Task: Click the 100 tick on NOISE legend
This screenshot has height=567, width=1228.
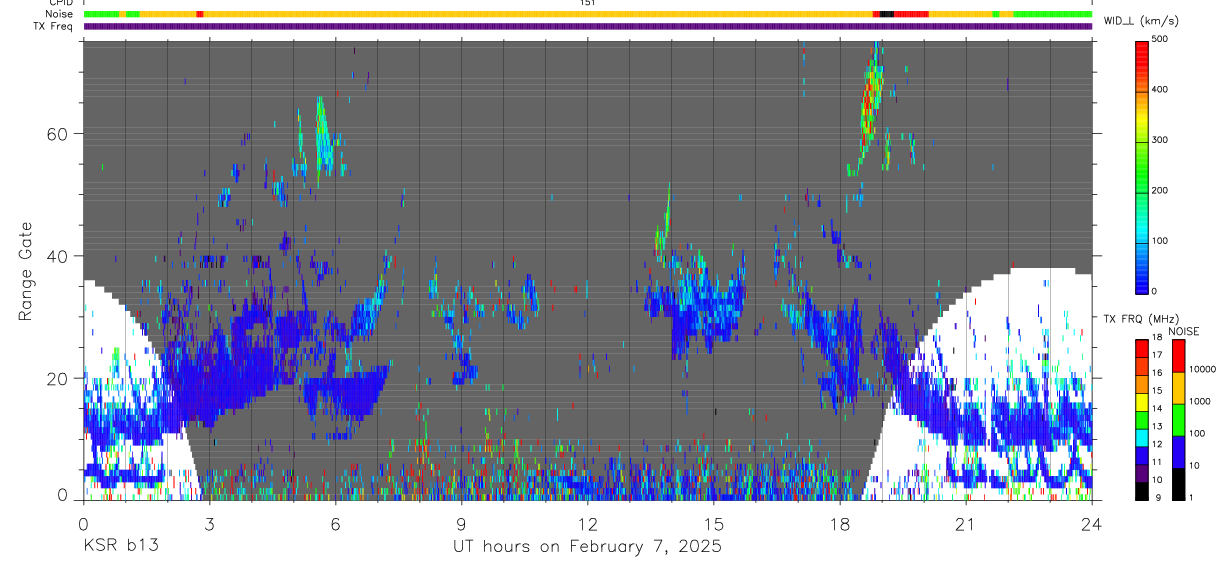Action: (1198, 434)
